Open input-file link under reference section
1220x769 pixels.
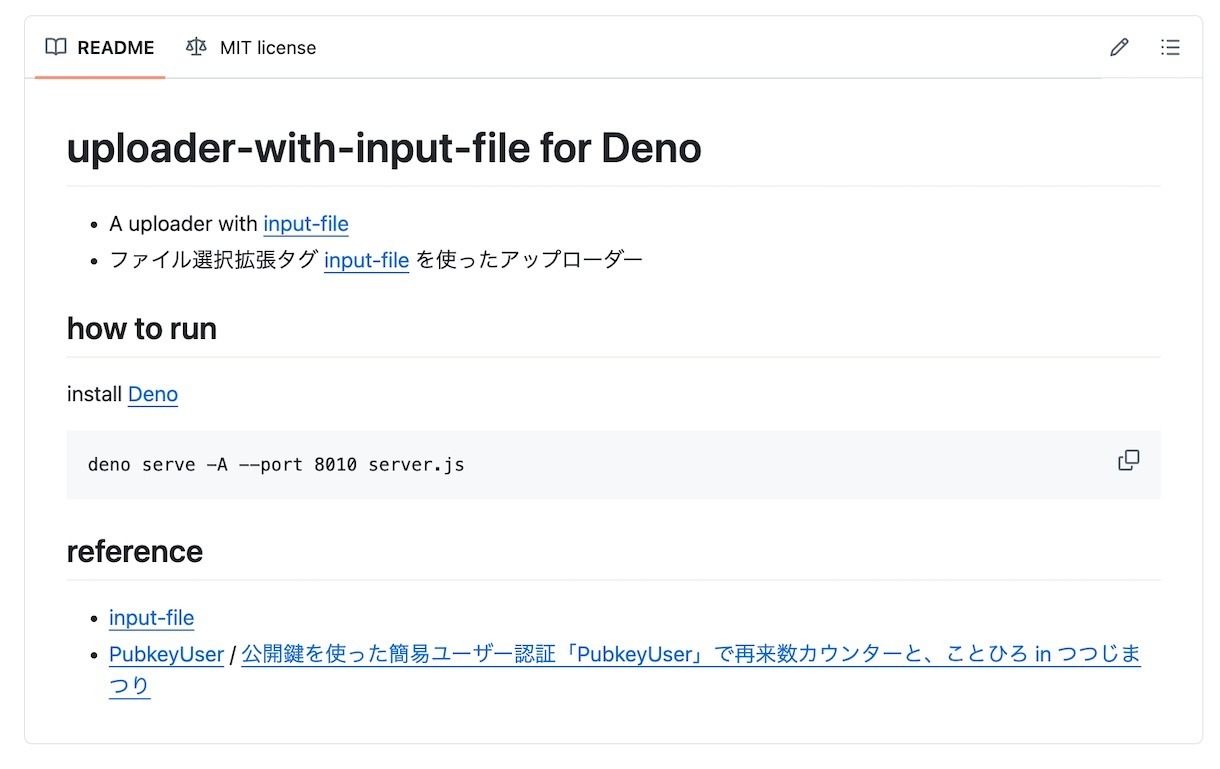coord(151,618)
